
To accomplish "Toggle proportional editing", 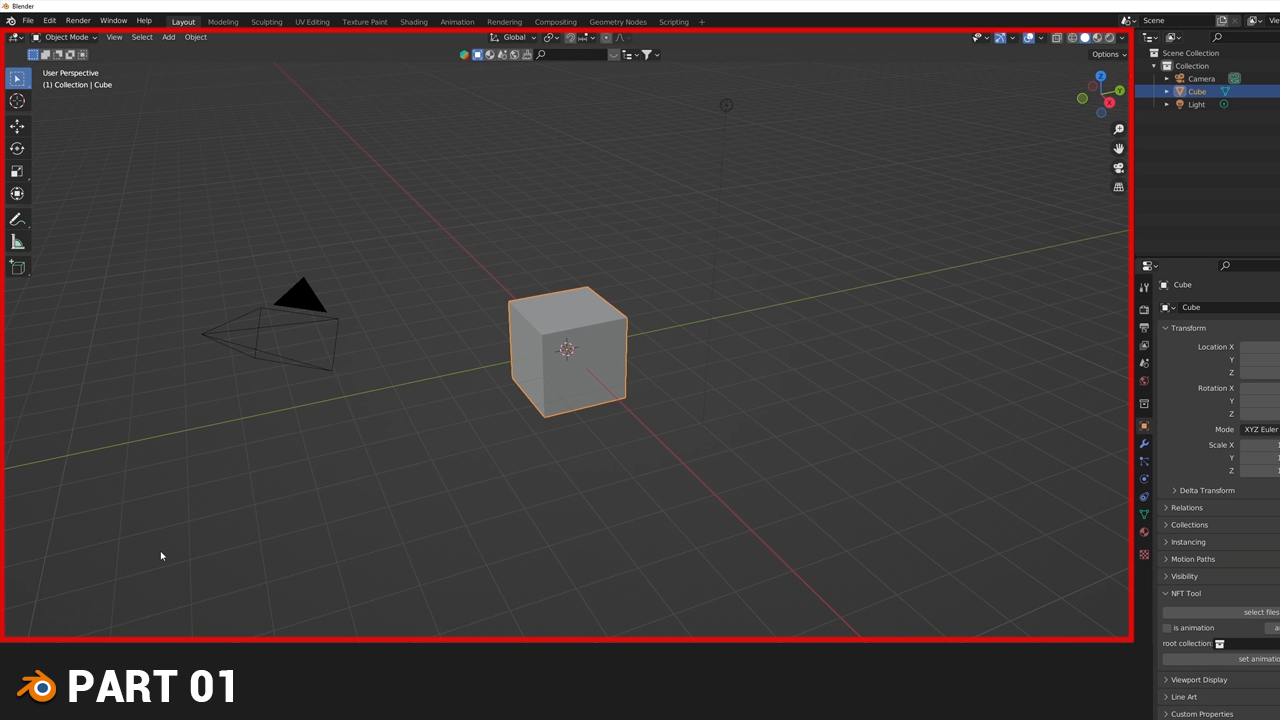I will [606, 38].
